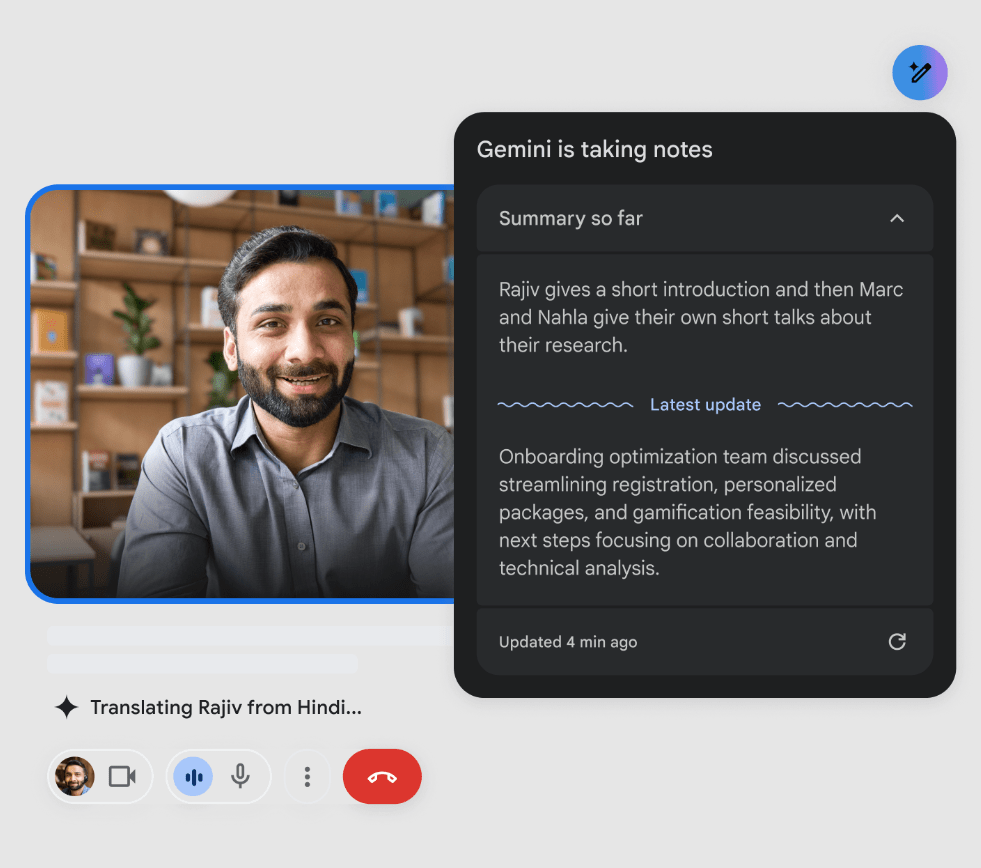Click the Latest update label
Viewport: 981px width, 868px height.
click(705, 405)
